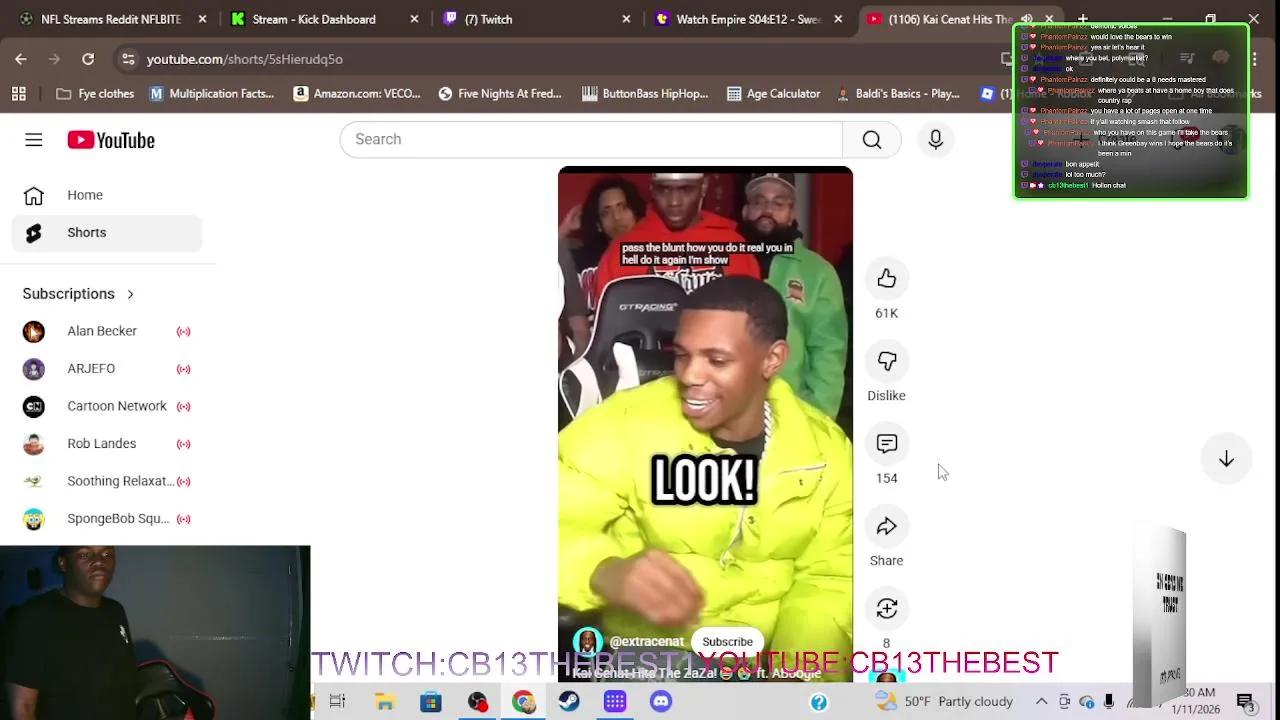
Task: Close the NFL Streams Reddit tab
Action: coord(202,19)
